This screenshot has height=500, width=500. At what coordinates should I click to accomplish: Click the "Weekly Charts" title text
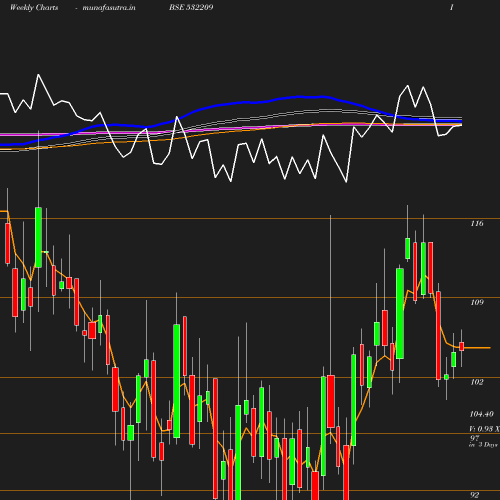point(34,7)
